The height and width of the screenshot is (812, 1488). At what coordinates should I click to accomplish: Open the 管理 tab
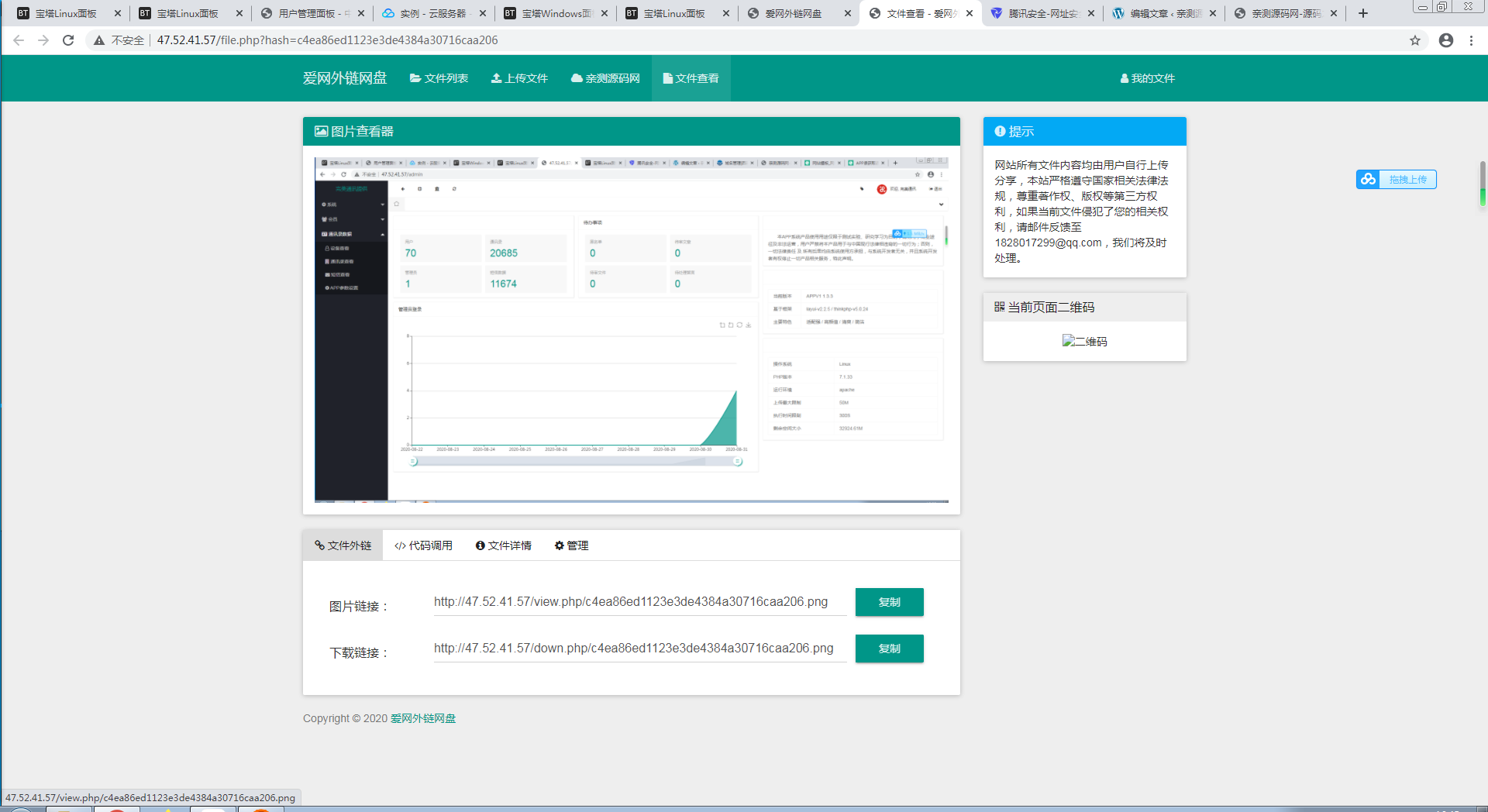[572, 545]
